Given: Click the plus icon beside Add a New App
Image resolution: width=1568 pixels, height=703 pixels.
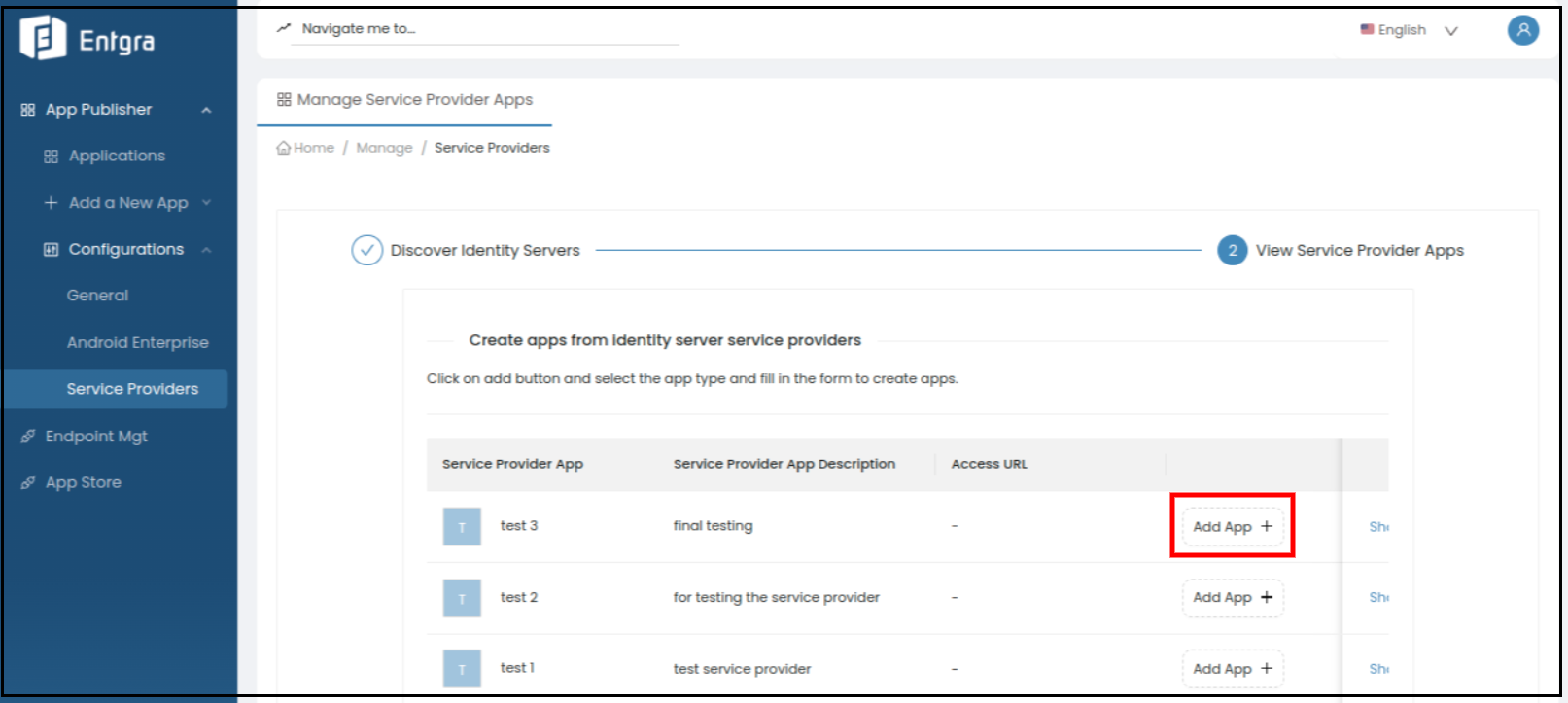Looking at the screenshot, I should click(x=51, y=203).
